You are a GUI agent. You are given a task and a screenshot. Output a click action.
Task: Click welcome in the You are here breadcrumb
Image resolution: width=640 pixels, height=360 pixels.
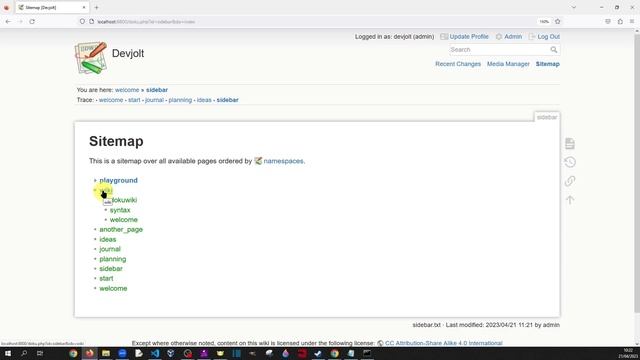[127, 90]
